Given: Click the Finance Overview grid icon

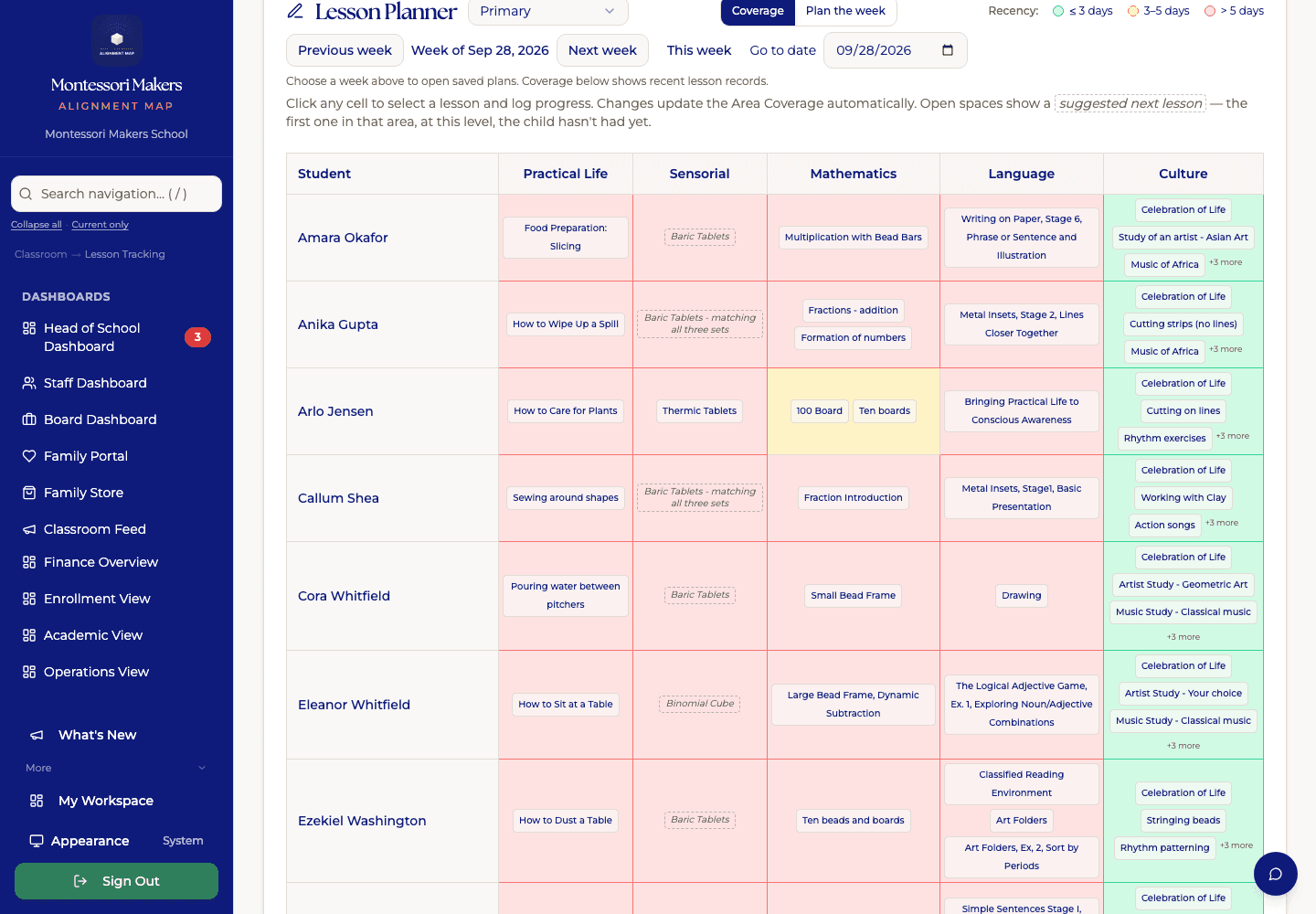Looking at the screenshot, I should [x=29, y=562].
